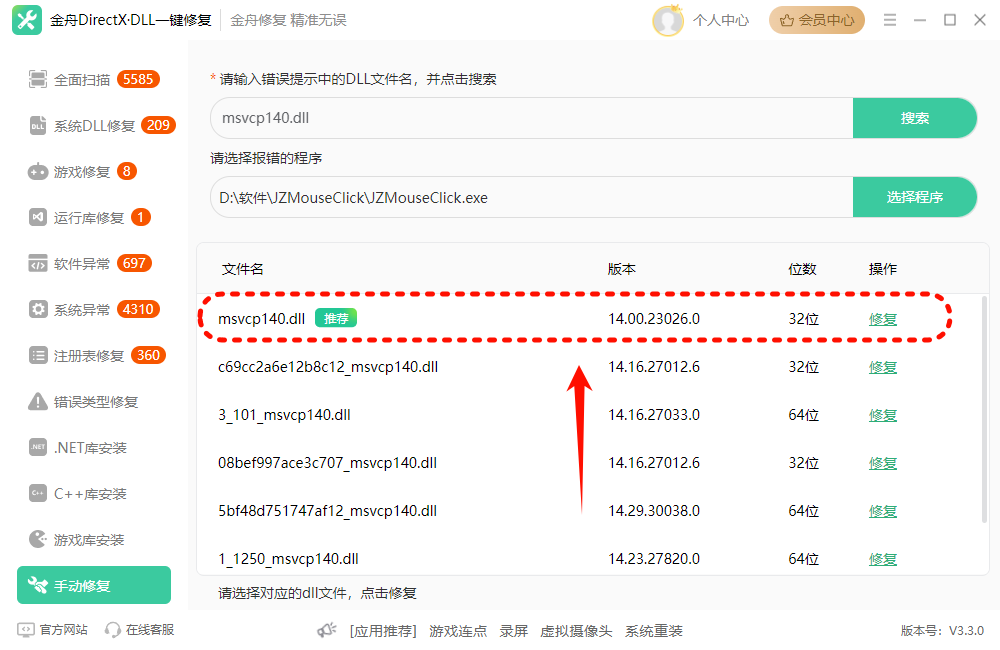The height and width of the screenshot is (650, 1000).
Task: Open 游戏连点 recommended app link
Action: 458,631
